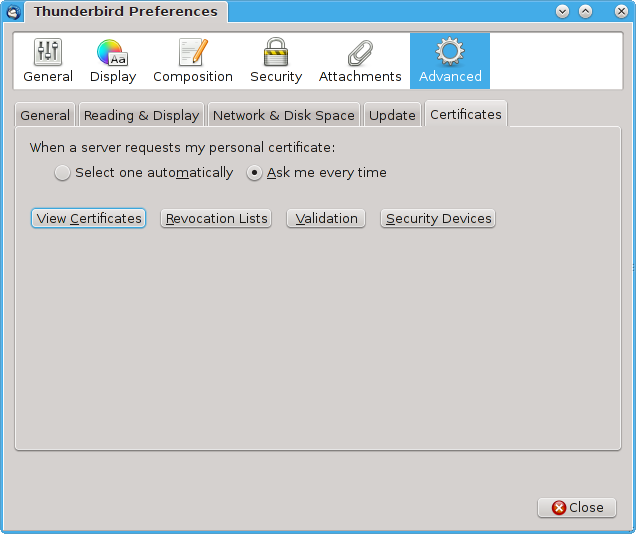Switch to the General sub-tab
Viewport: 636px width, 534px height.
45,115
